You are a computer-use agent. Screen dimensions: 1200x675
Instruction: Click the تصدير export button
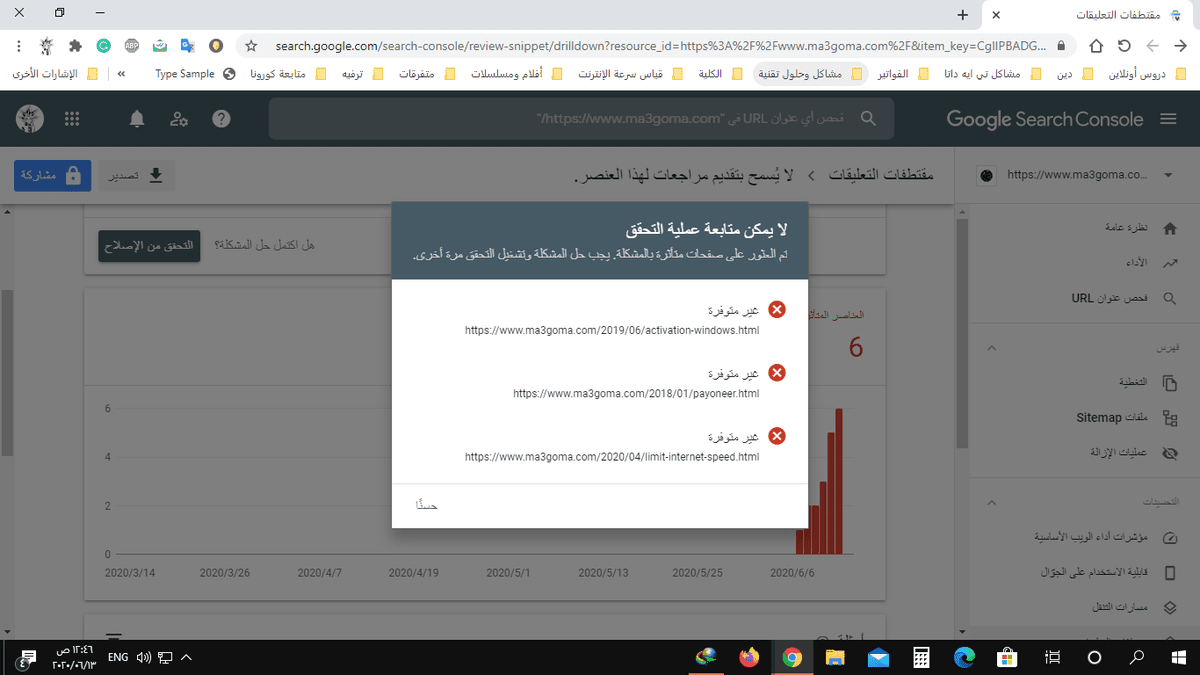(x=139, y=175)
